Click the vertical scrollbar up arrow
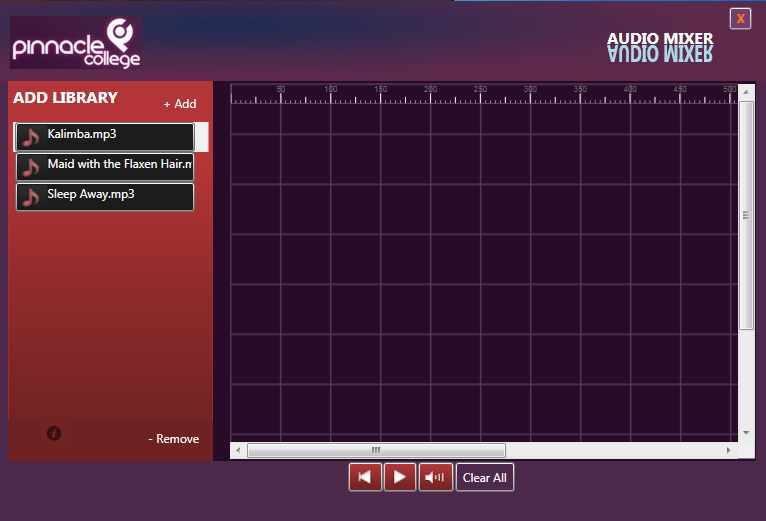Screen dimensions: 766x521 point(746,92)
